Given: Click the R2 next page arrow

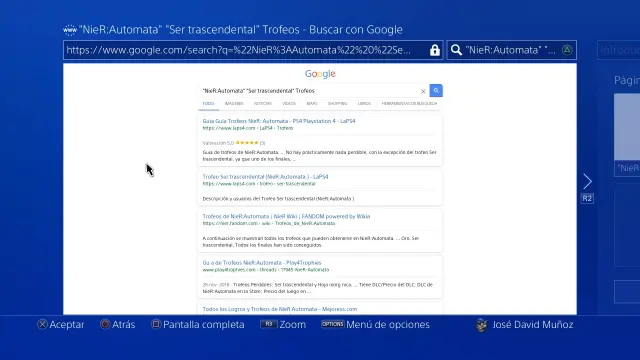Looking at the screenshot, I should click(587, 182).
